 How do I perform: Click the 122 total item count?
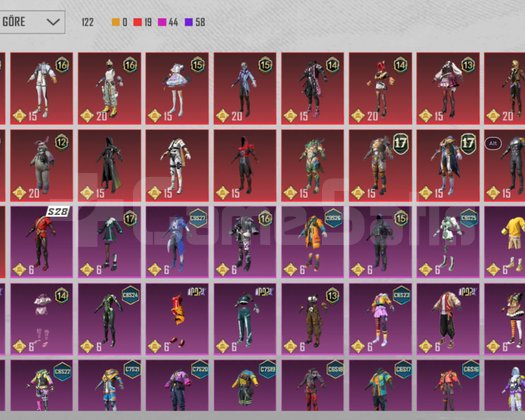click(x=88, y=22)
